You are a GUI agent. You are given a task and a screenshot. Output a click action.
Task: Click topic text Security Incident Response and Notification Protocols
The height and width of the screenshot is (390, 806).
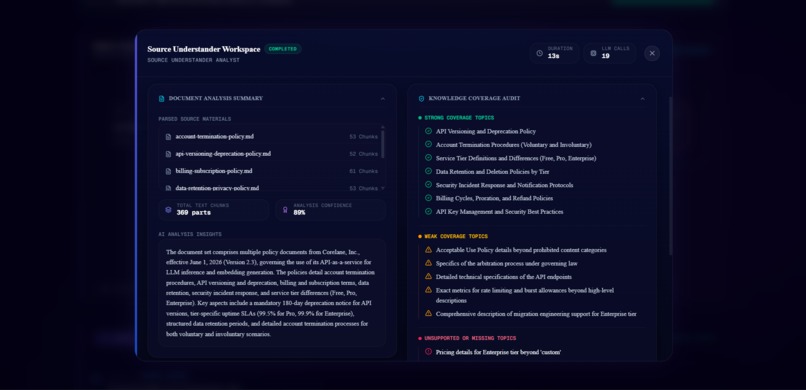504,185
